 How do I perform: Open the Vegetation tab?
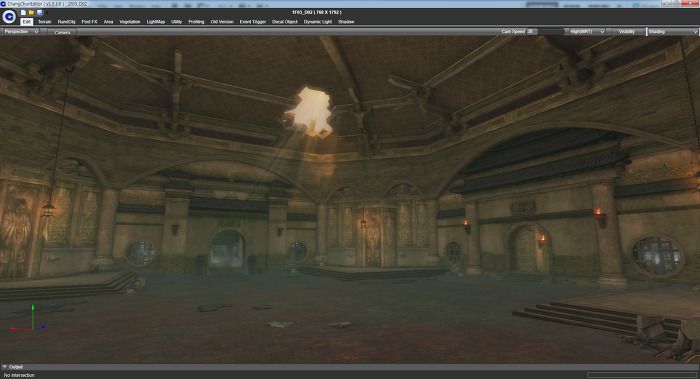[x=130, y=21]
